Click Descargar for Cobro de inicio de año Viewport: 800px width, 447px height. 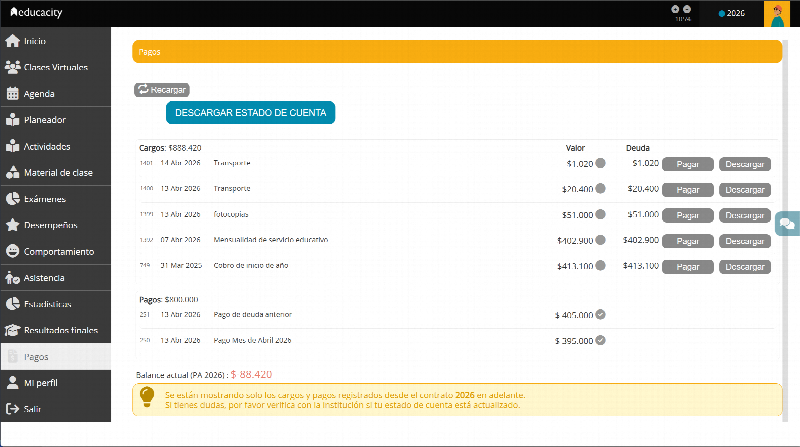744,267
